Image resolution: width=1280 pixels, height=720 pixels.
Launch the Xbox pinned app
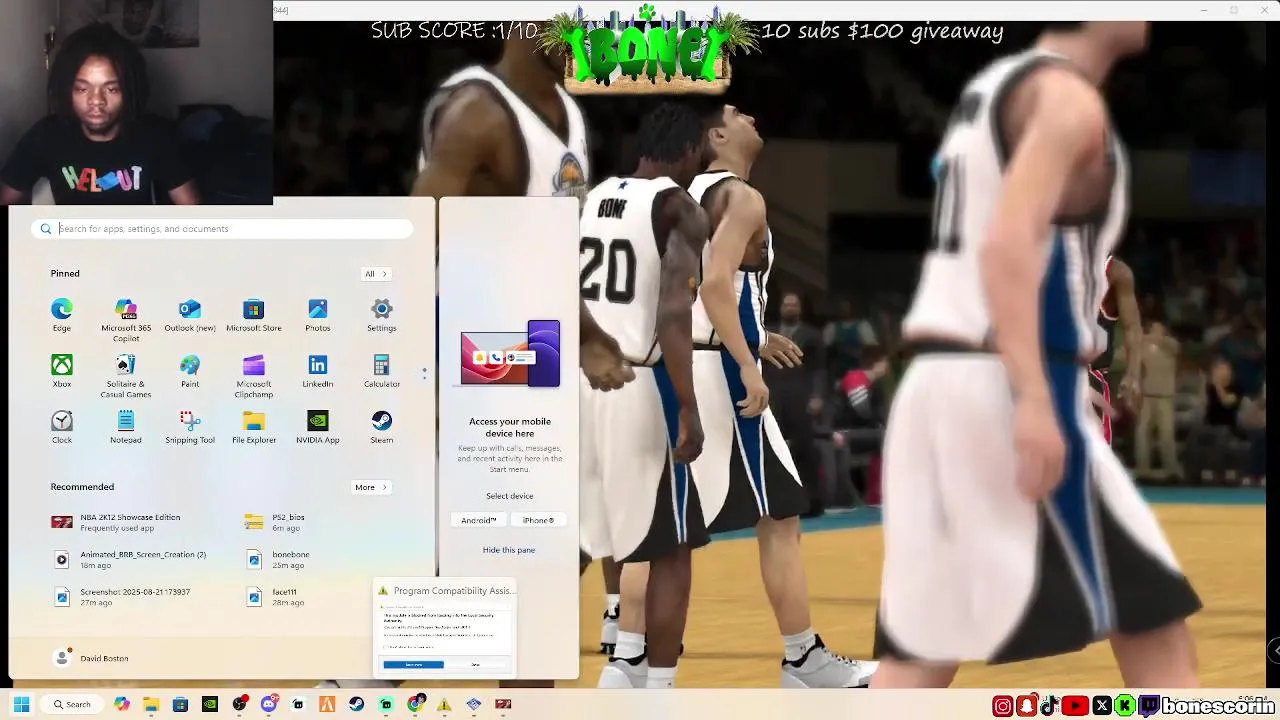tap(62, 371)
